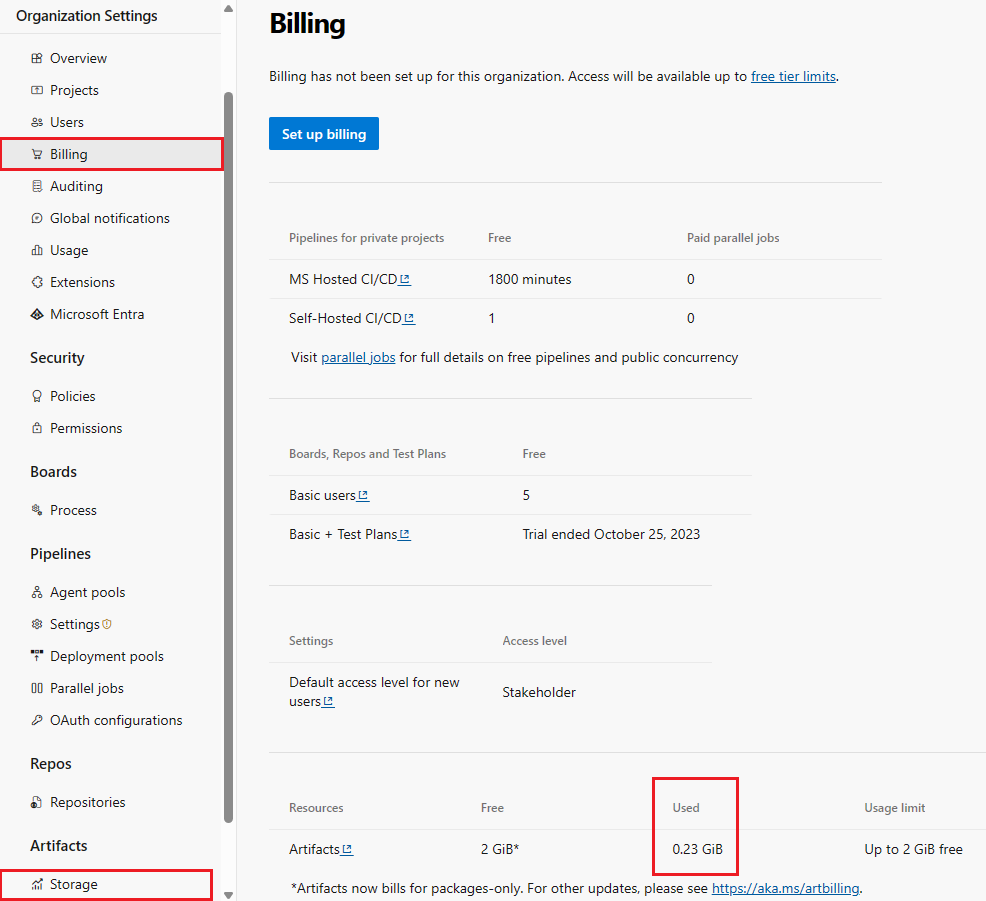Click the 1800 minutes free value
This screenshot has width=986, height=901.
click(529, 280)
